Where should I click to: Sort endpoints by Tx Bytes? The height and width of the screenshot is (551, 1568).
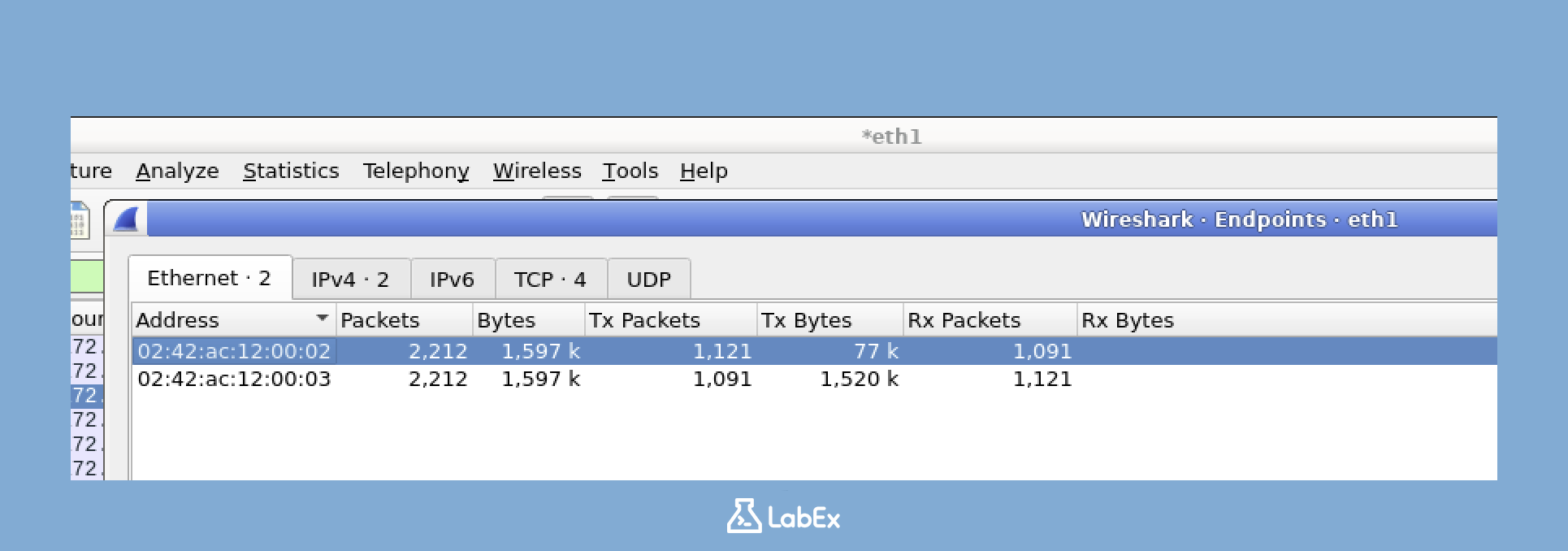(x=807, y=319)
